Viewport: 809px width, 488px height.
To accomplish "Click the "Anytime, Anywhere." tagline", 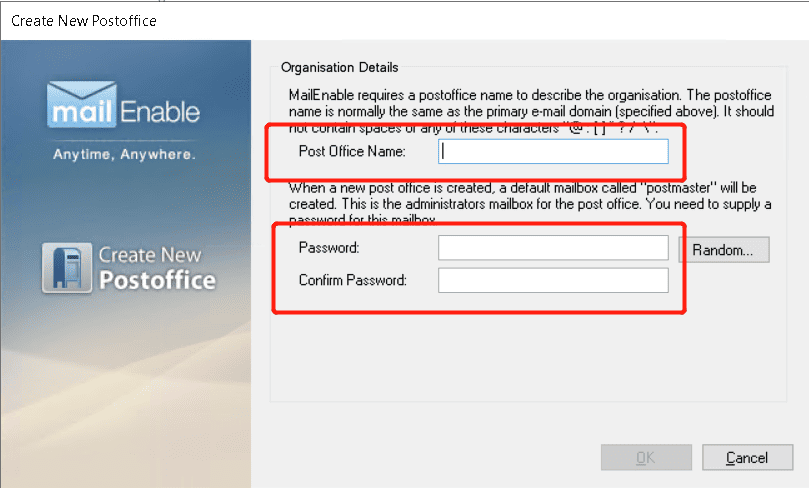I will tap(125, 155).
